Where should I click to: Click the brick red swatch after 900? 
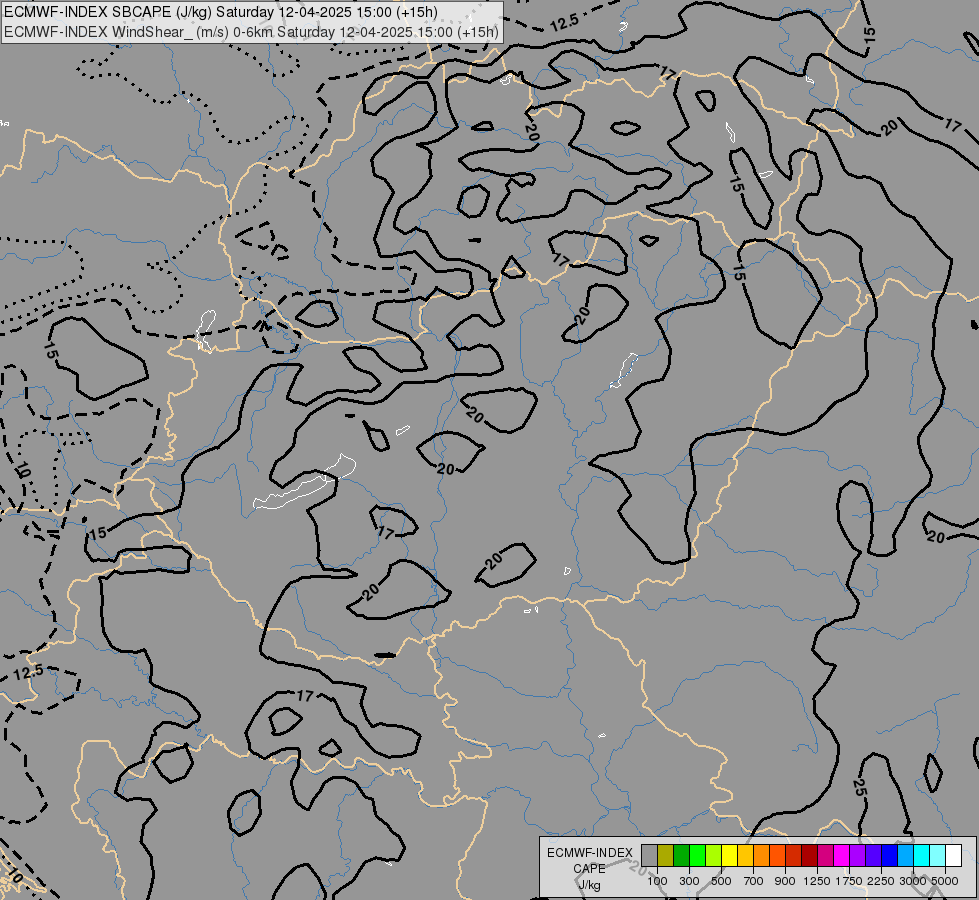pos(794,856)
